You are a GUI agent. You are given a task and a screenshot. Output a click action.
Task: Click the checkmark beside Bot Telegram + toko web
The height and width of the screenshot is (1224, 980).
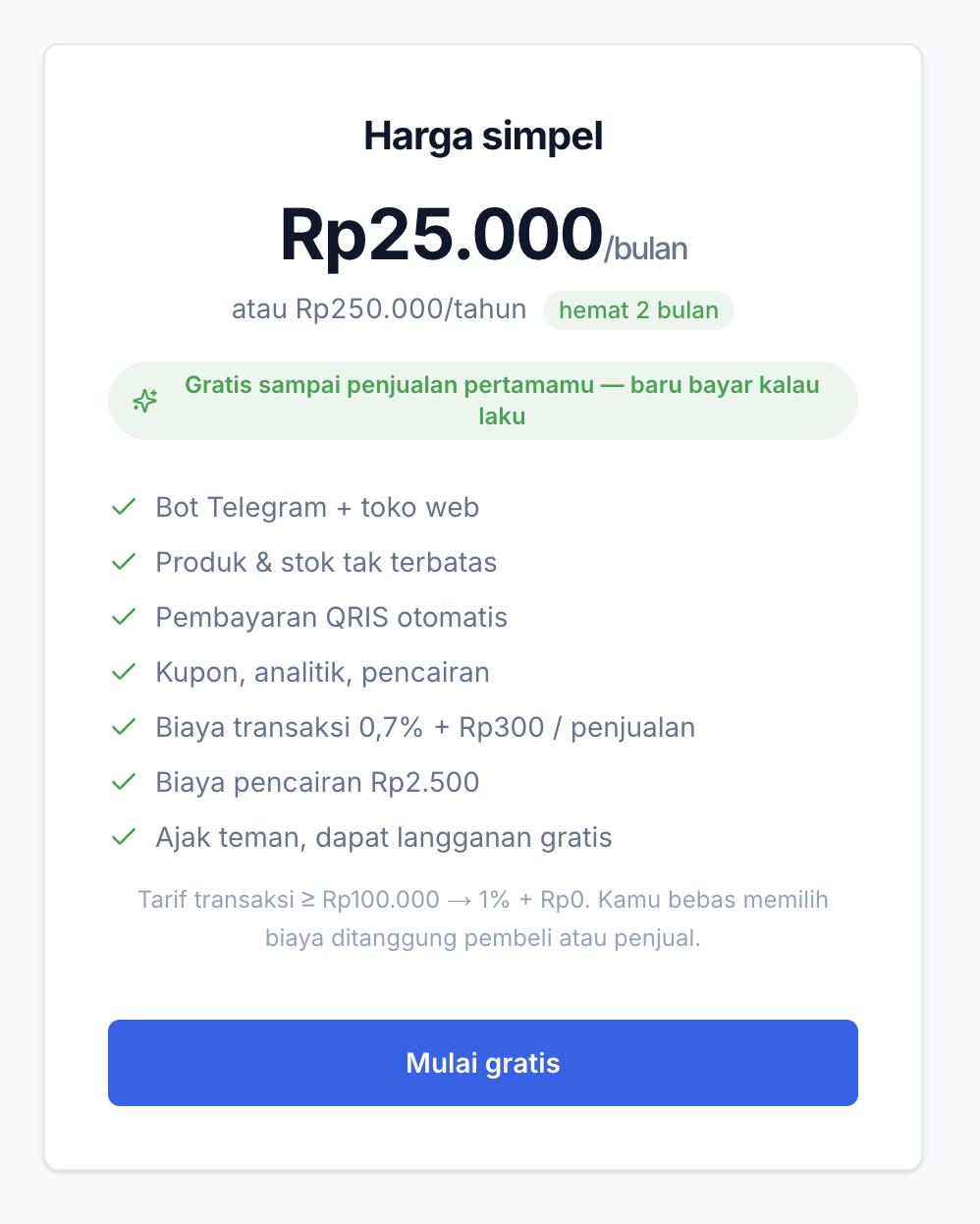coord(123,507)
